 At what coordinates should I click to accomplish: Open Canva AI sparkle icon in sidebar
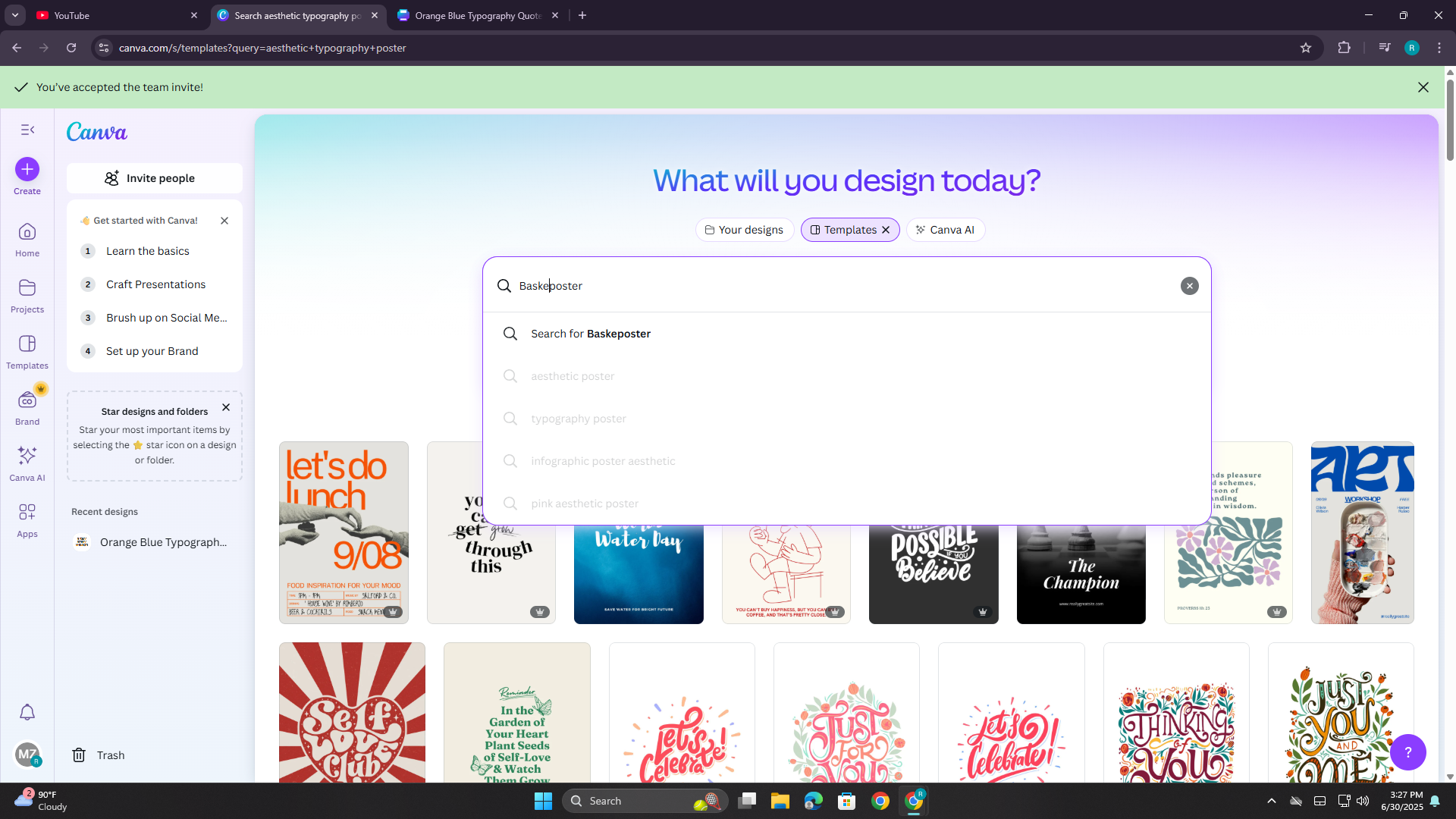click(27, 464)
